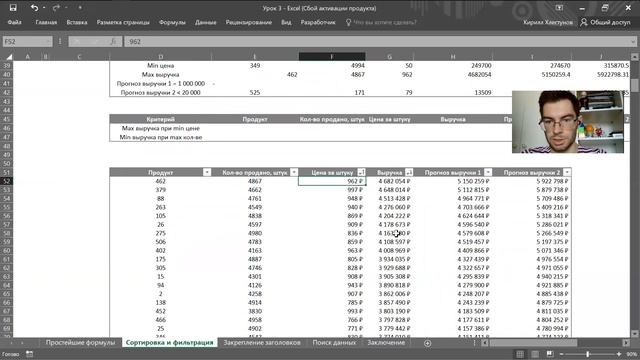Open the Кол-во продано filter dropdown

[294, 173]
